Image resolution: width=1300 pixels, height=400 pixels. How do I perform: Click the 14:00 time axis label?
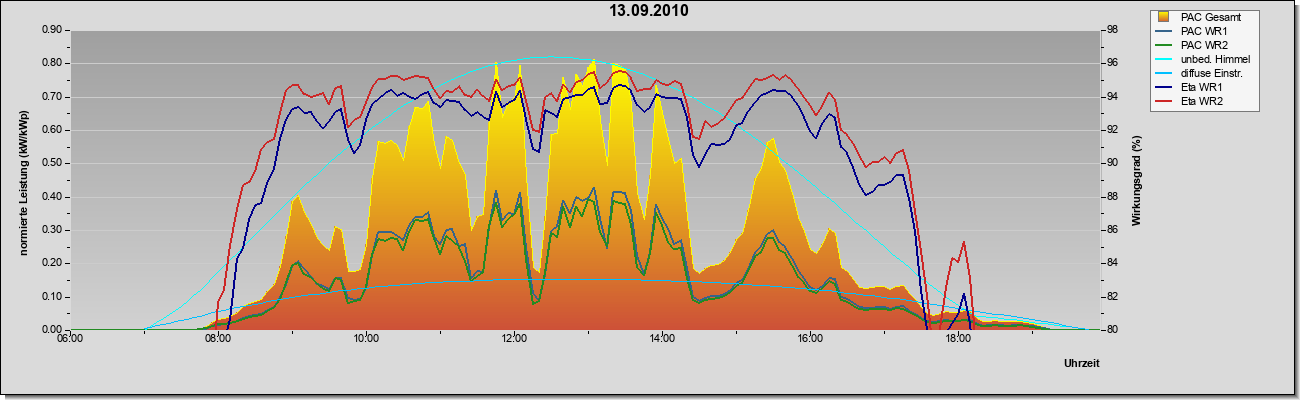point(662,338)
